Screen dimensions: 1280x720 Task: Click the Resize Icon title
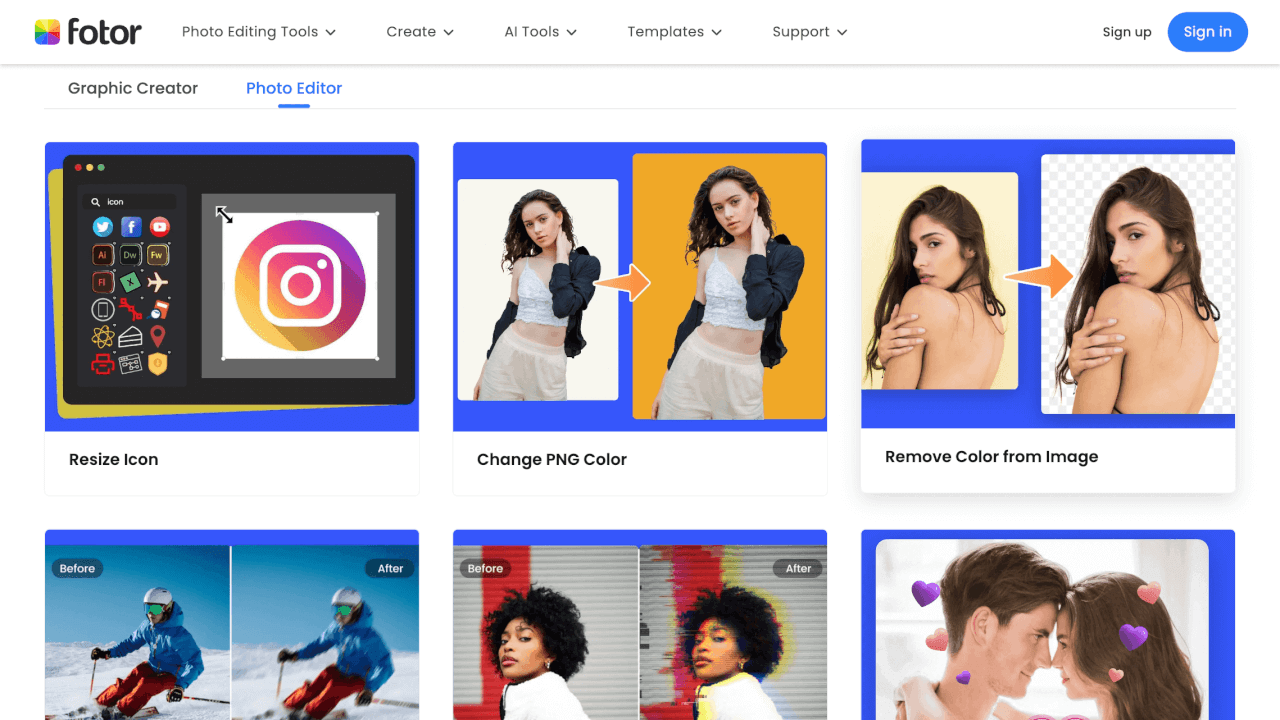pos(114,460)
